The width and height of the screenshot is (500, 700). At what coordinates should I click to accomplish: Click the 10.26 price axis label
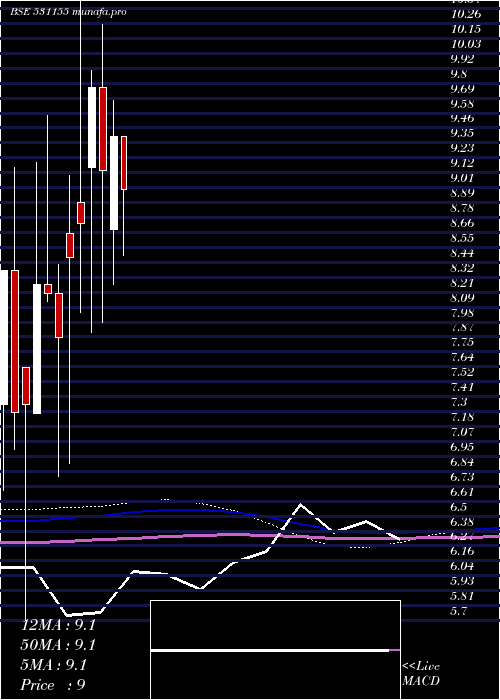pyautogui.click(x=466, y=14)
